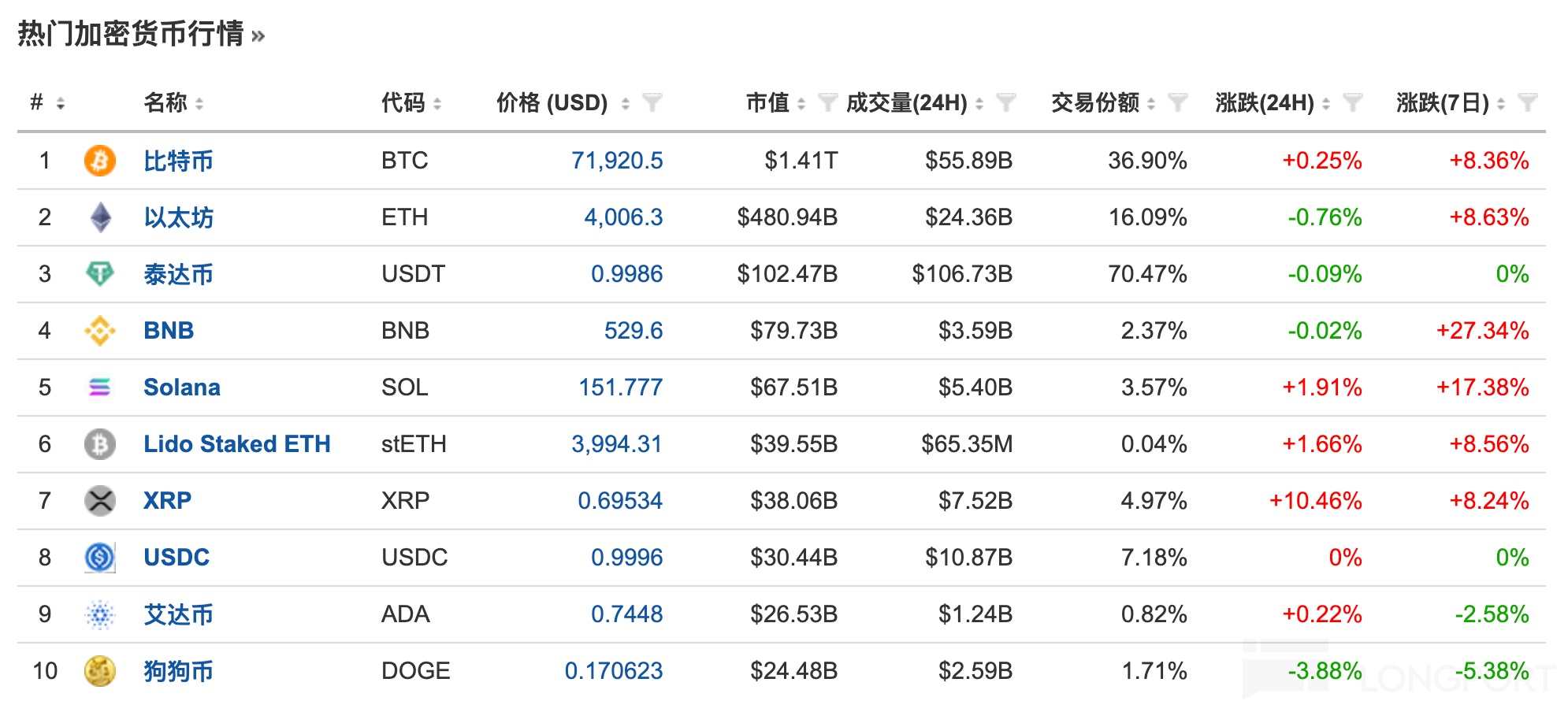Viewport: 1568px width, 712px height.
Task: Click the Dogecoin gold coin icon
Action: 99,671
